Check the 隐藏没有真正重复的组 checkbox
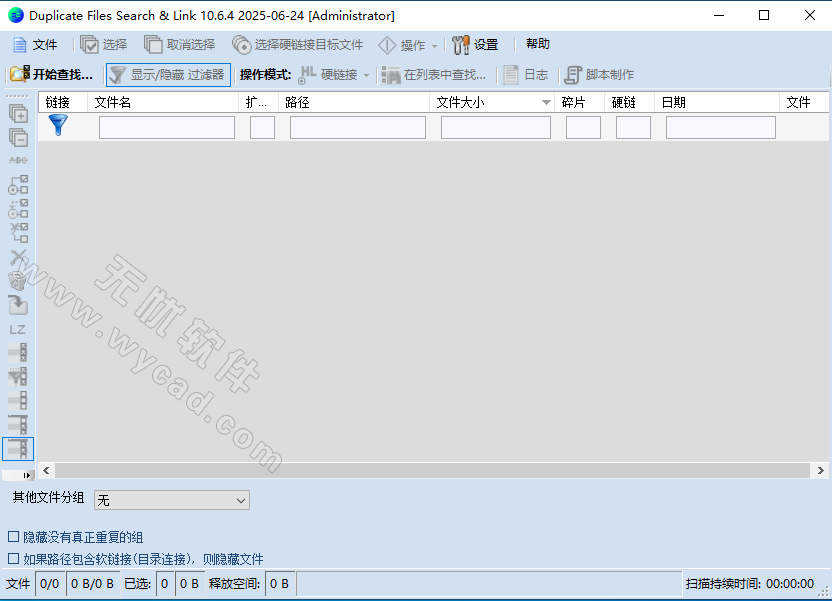 [13, 536]
